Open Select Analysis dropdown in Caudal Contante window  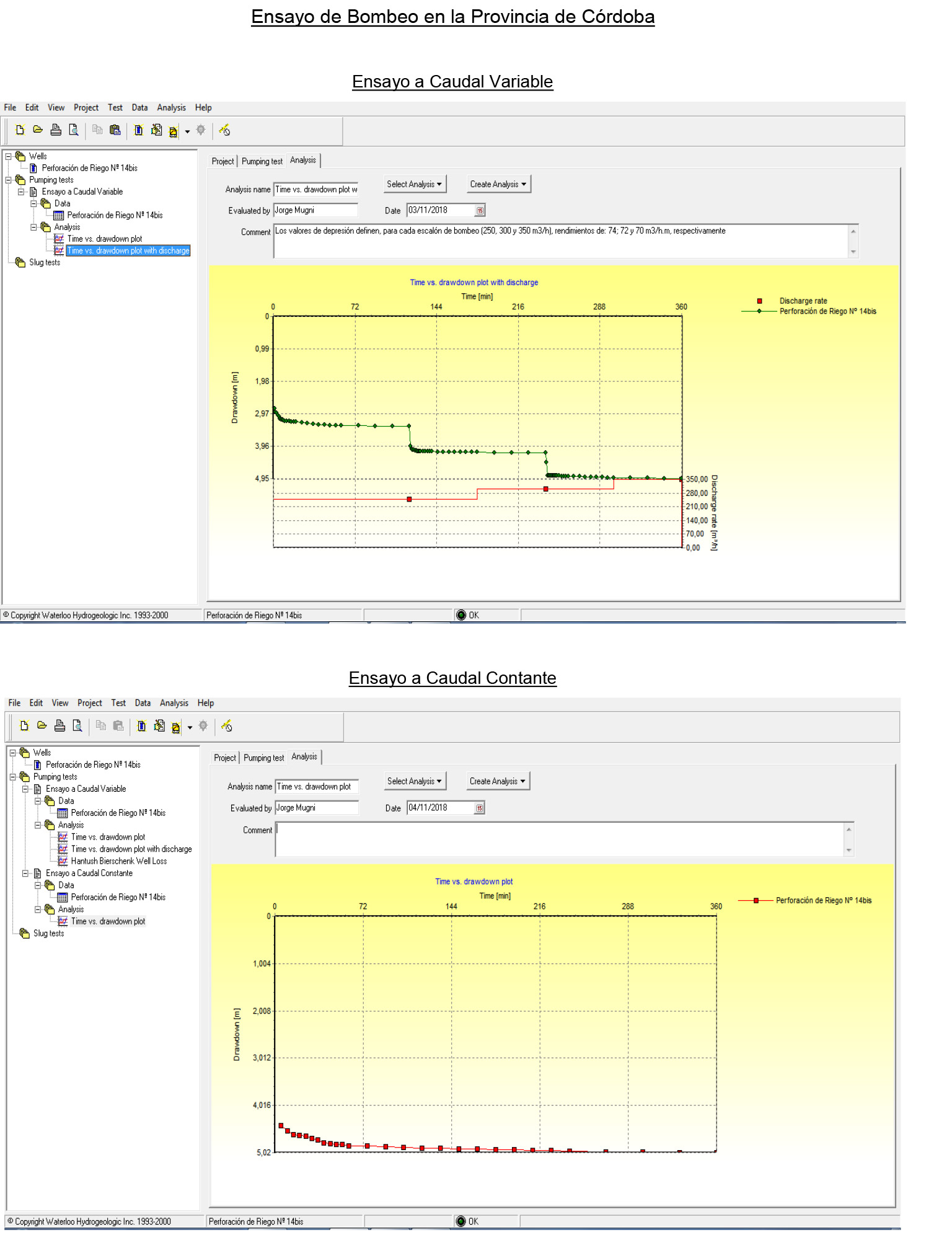414,781
